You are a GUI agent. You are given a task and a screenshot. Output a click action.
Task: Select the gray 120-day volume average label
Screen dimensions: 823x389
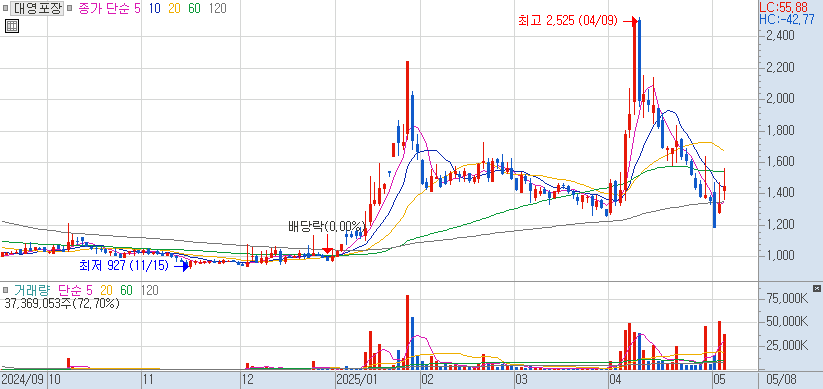150,290
